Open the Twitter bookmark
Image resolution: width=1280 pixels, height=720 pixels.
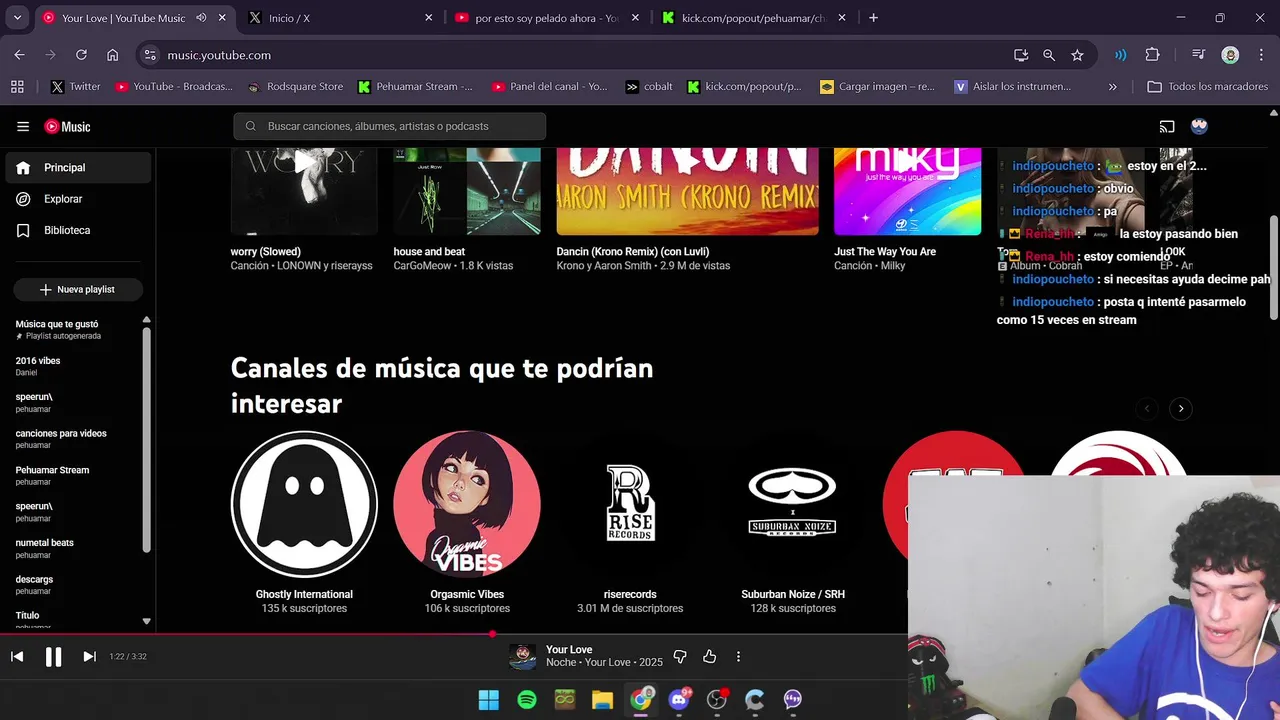click(76, 87)
